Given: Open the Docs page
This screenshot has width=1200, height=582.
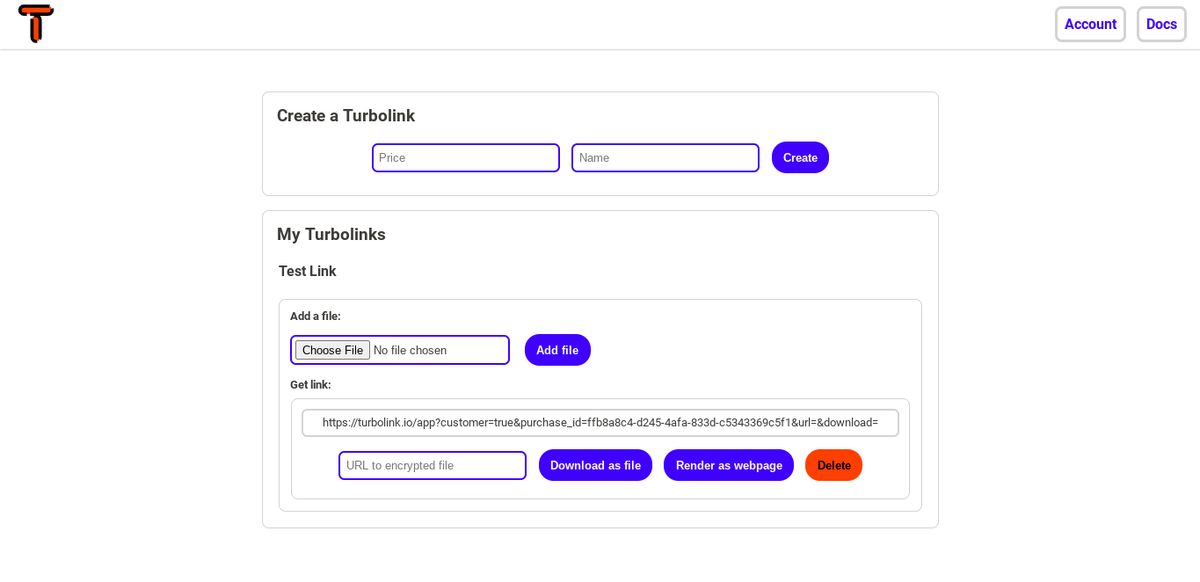Looking at the screenshot, I should (1161, 24).
